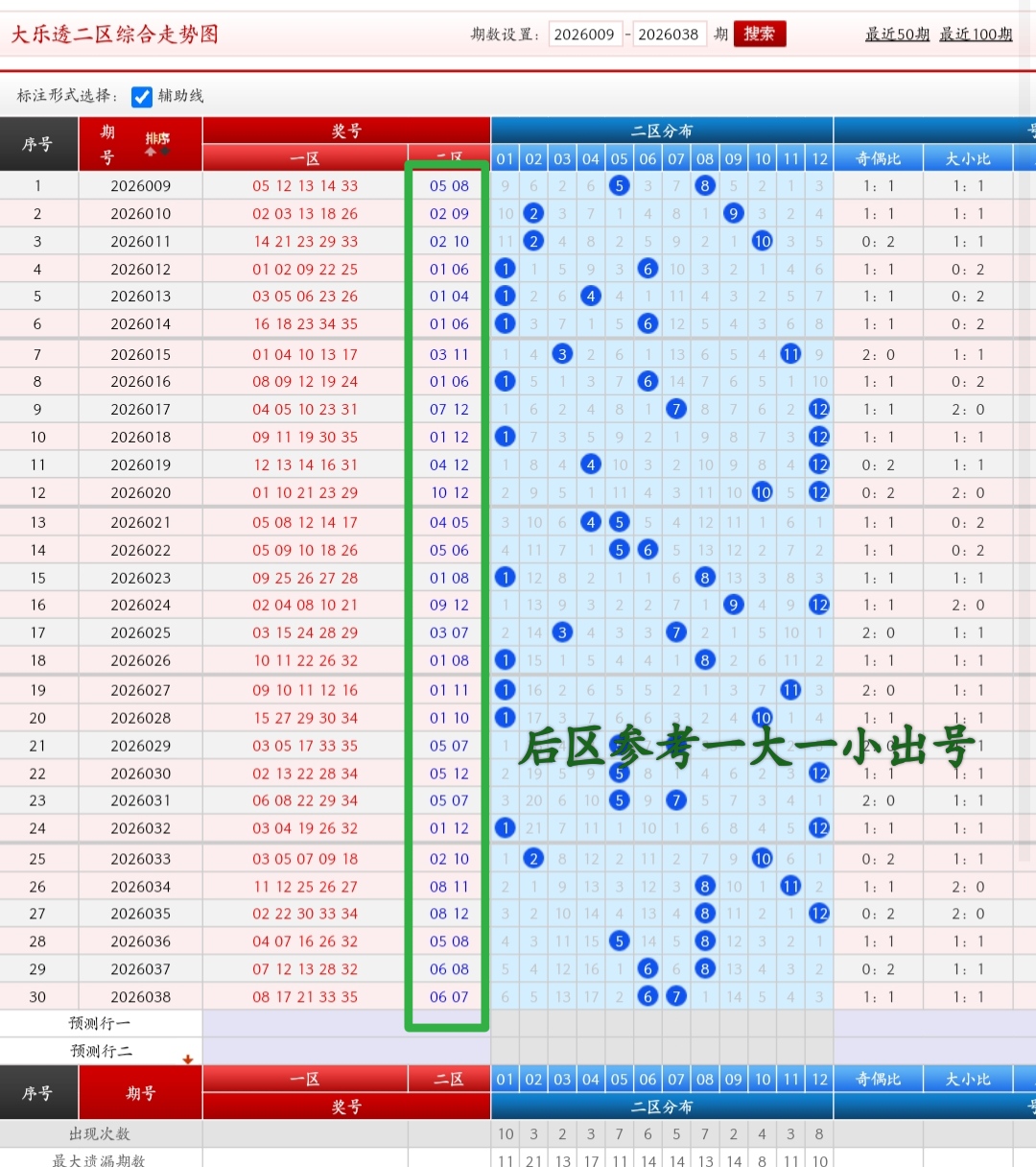This screenshot has height=1167, width=1036.
Task: Click blue ball 10 in the 2026011 row
Action: 763,242
